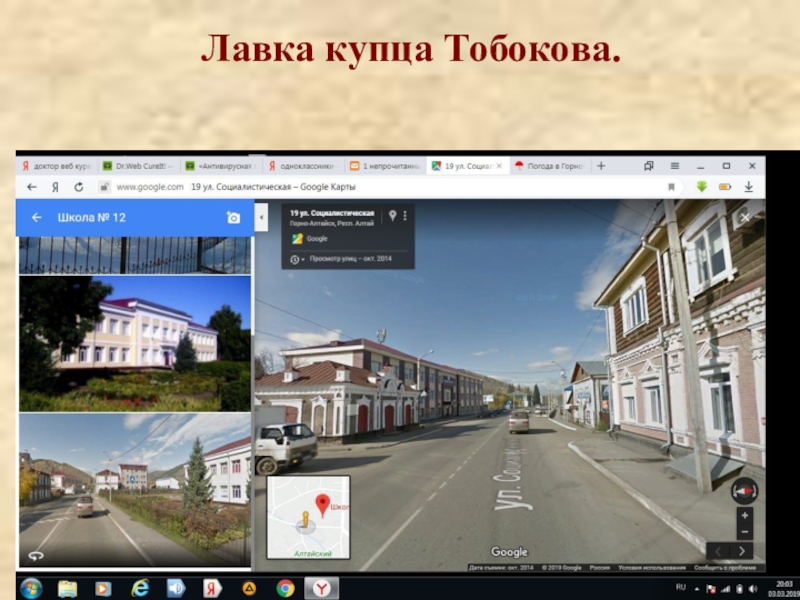
Task: Click the RU language indicator
Action: click(x=681, y=587)
